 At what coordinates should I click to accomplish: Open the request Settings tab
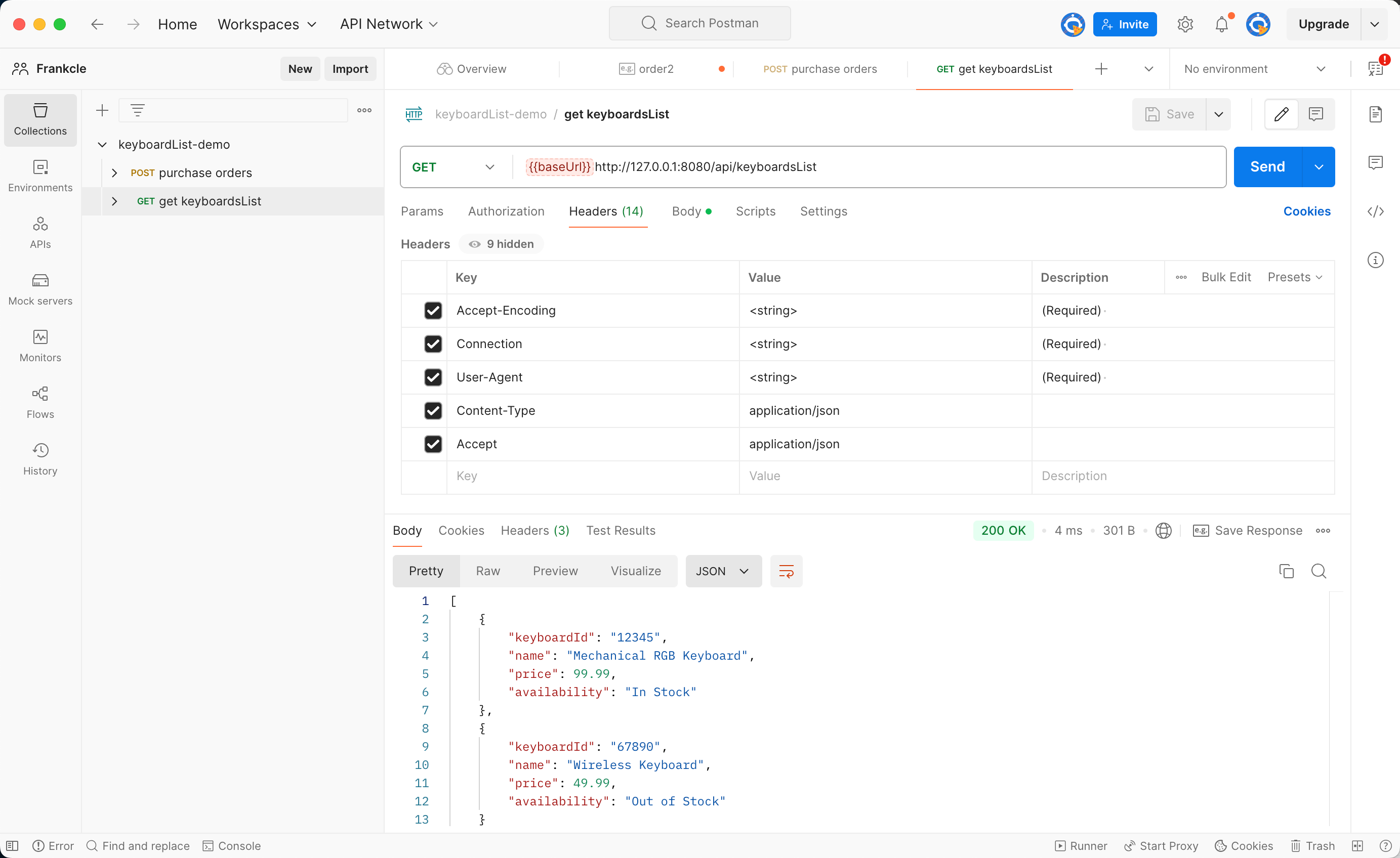click(823, 211)
